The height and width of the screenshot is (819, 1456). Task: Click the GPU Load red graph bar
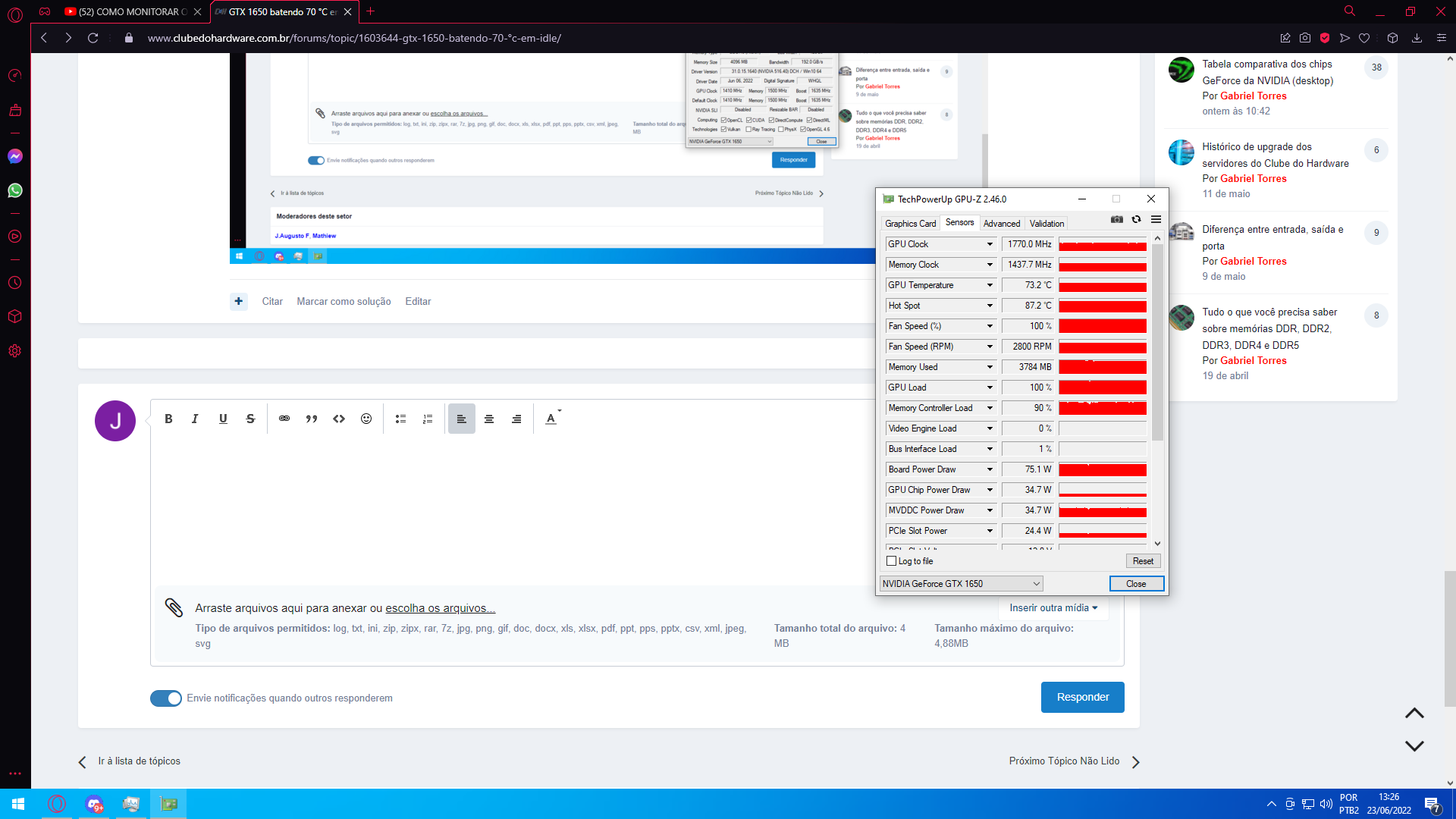(1102, 388)
